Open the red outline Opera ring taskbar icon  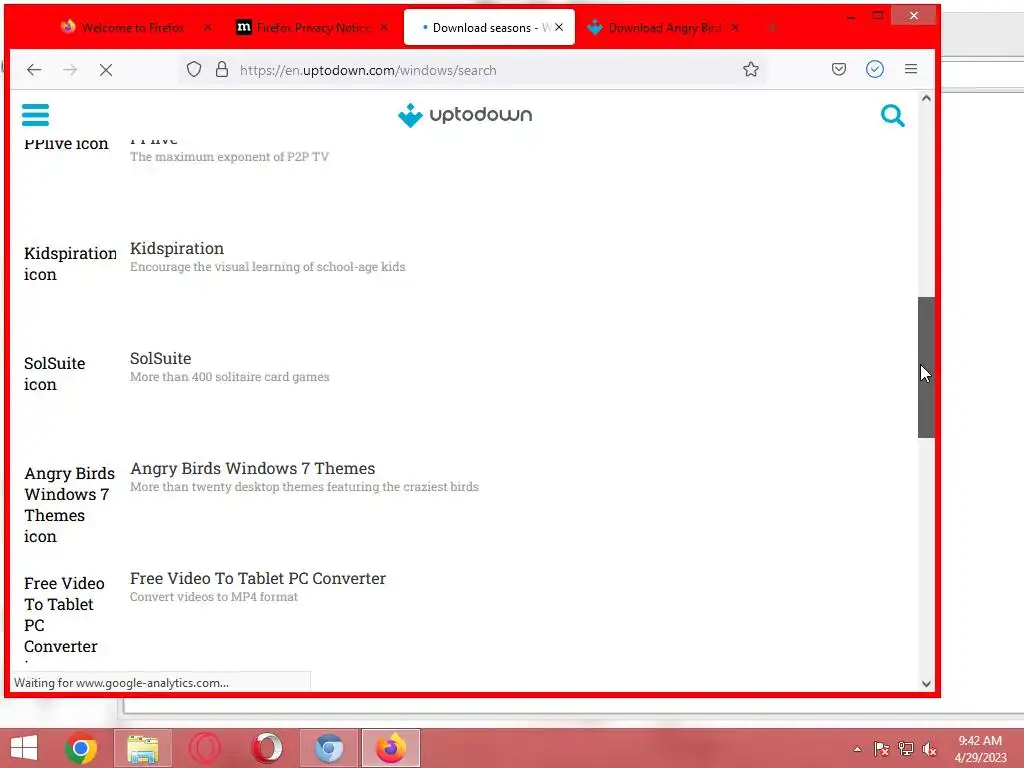[x=204, y=748]
